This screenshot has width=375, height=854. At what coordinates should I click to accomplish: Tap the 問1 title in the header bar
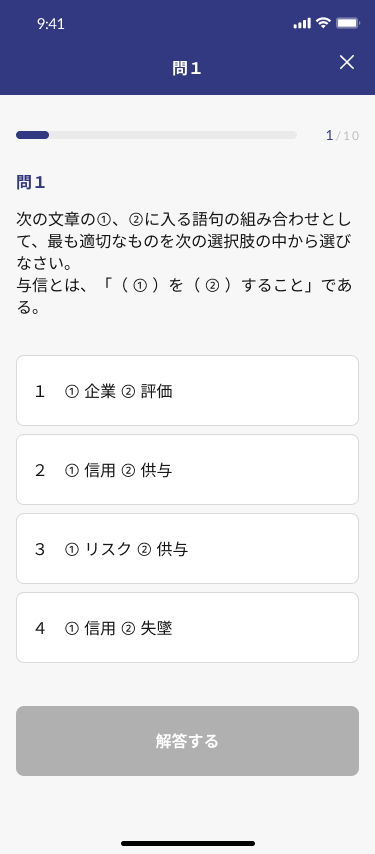click(x=187, y=68)
